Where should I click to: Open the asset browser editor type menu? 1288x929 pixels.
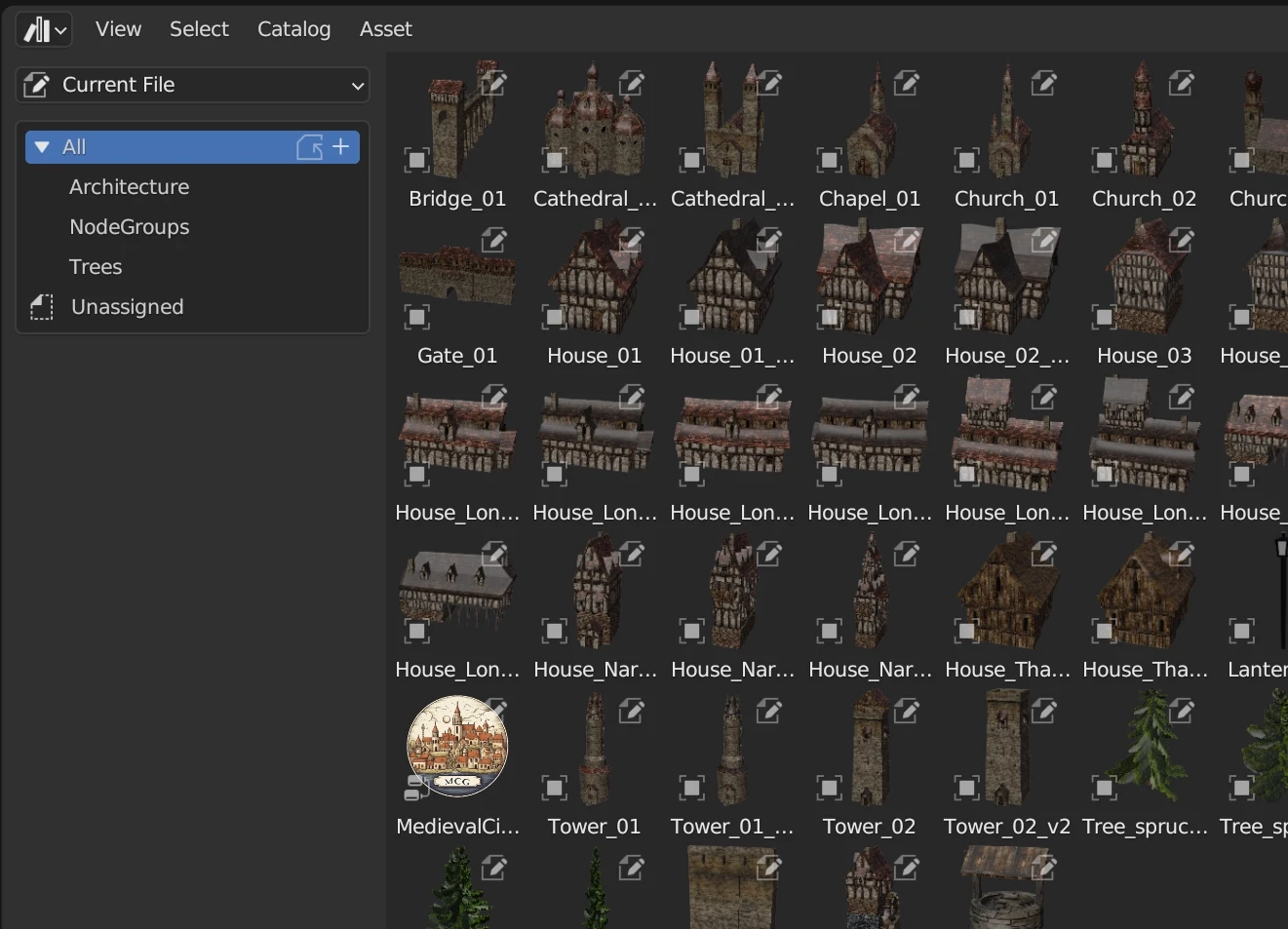pyautogui.click(x=45, y=30)
